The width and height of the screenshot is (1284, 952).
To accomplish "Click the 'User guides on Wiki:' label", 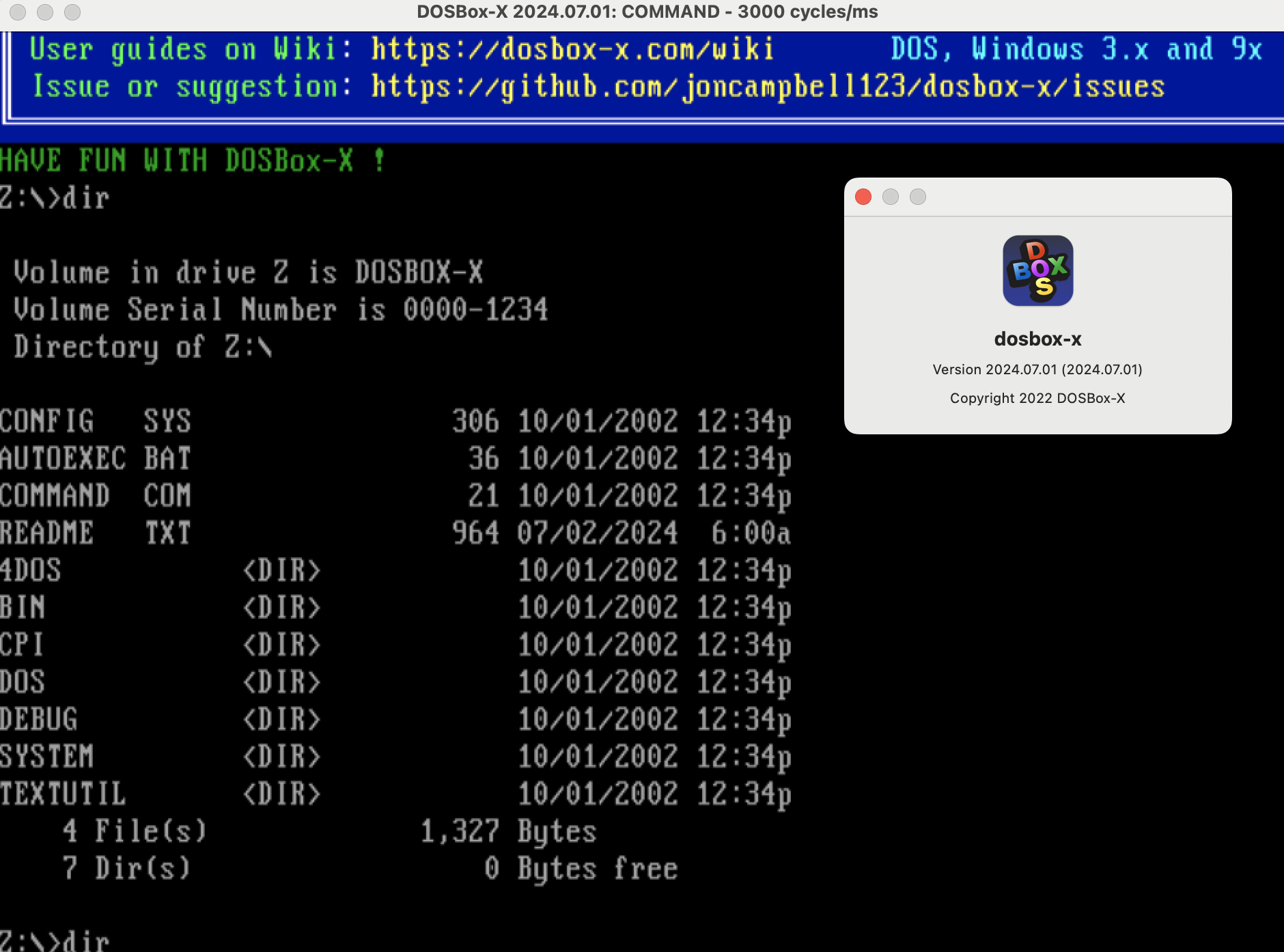I will click(191, 49).
